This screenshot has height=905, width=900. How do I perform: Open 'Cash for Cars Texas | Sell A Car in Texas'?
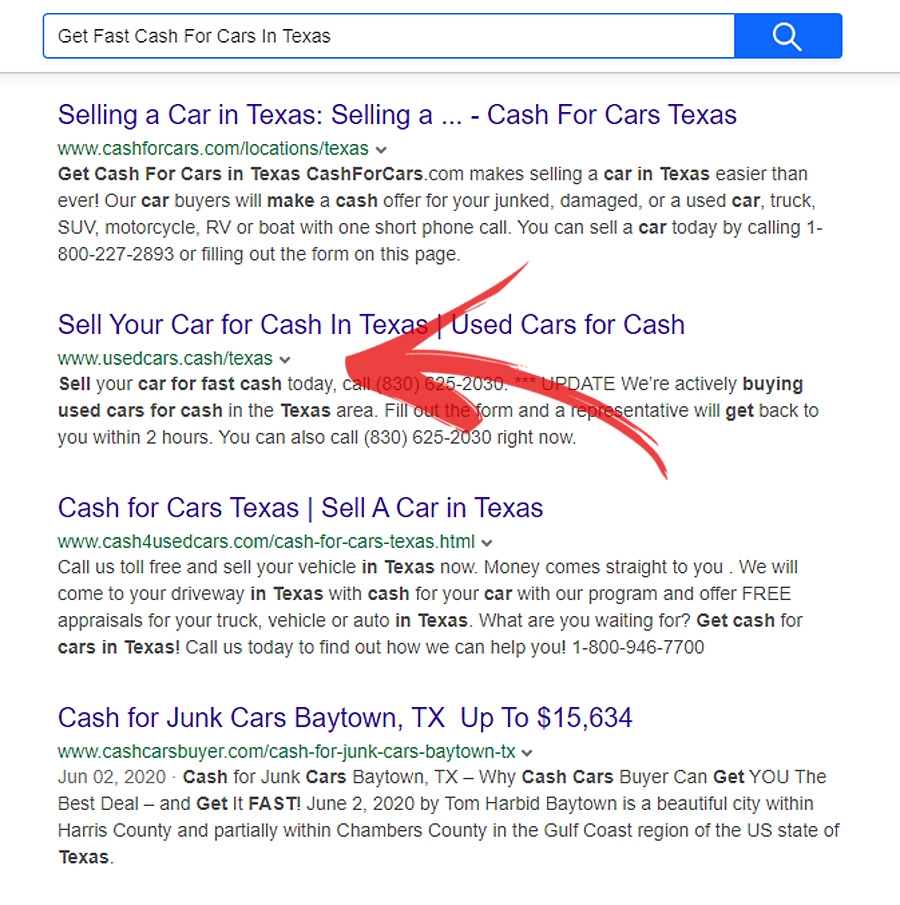pos(300,508)
